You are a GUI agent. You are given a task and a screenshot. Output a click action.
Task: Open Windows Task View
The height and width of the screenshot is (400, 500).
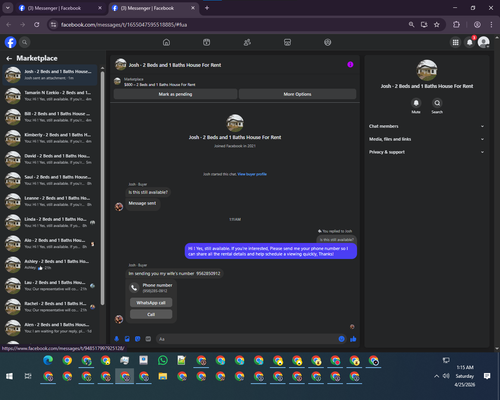point(28,376)
